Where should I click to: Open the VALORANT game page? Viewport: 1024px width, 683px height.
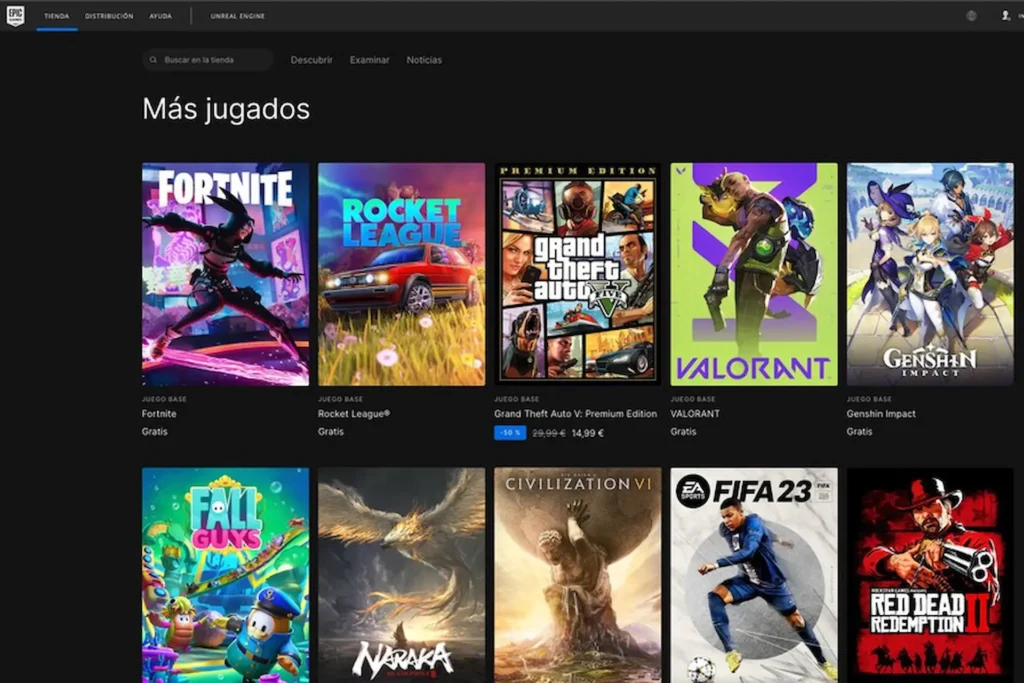click(753, 272)
